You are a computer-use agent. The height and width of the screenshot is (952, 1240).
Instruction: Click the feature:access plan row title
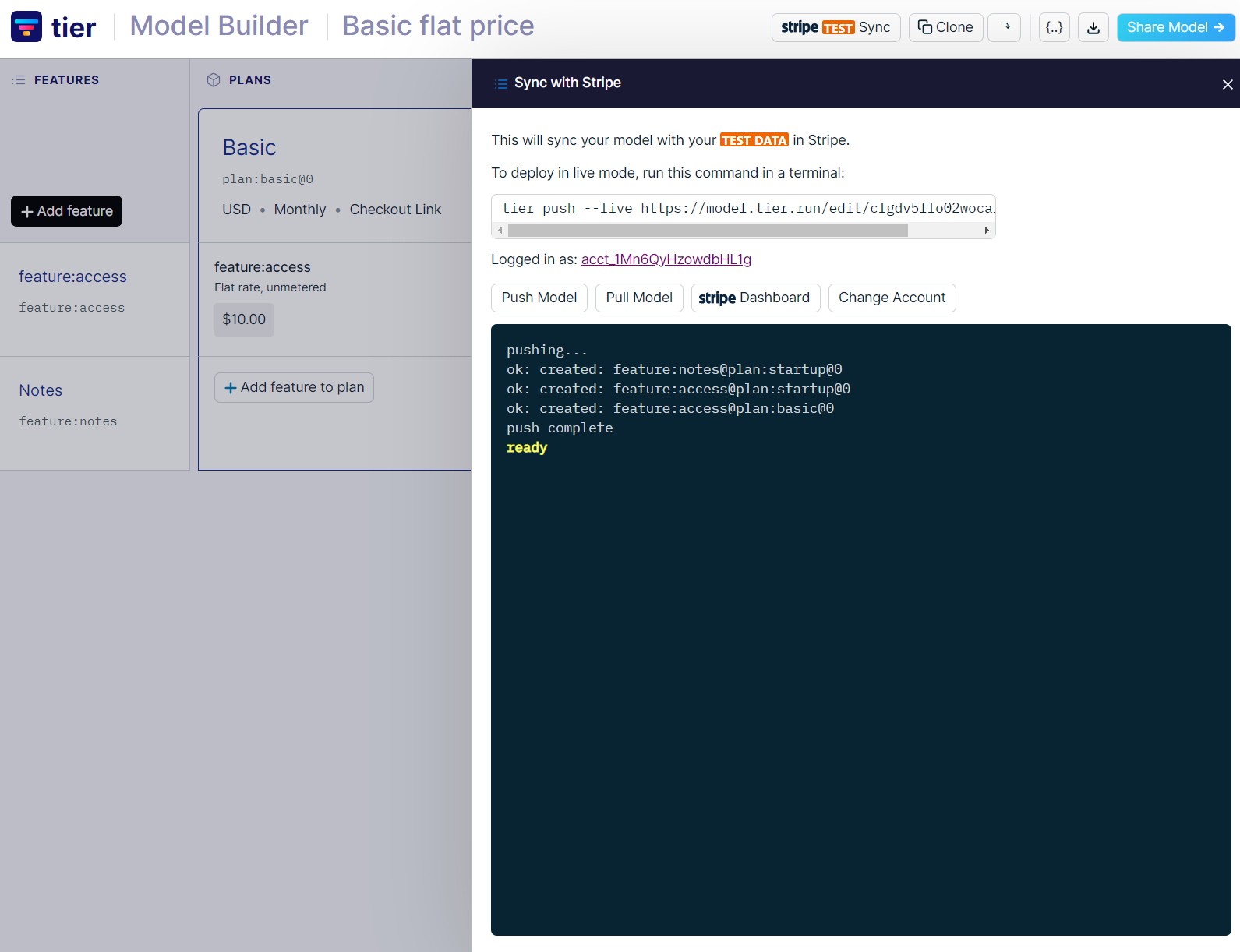point(263,267)
